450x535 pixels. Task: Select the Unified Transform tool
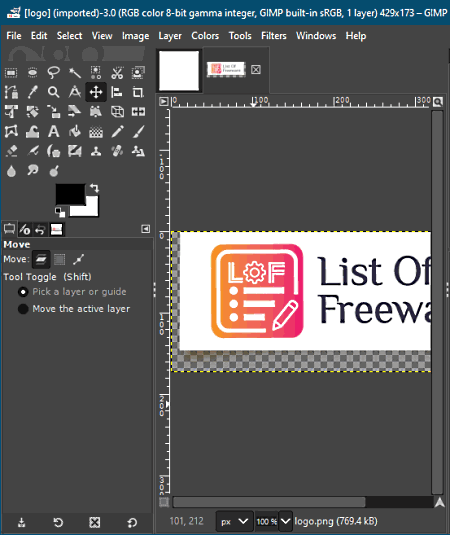[11, 112]
